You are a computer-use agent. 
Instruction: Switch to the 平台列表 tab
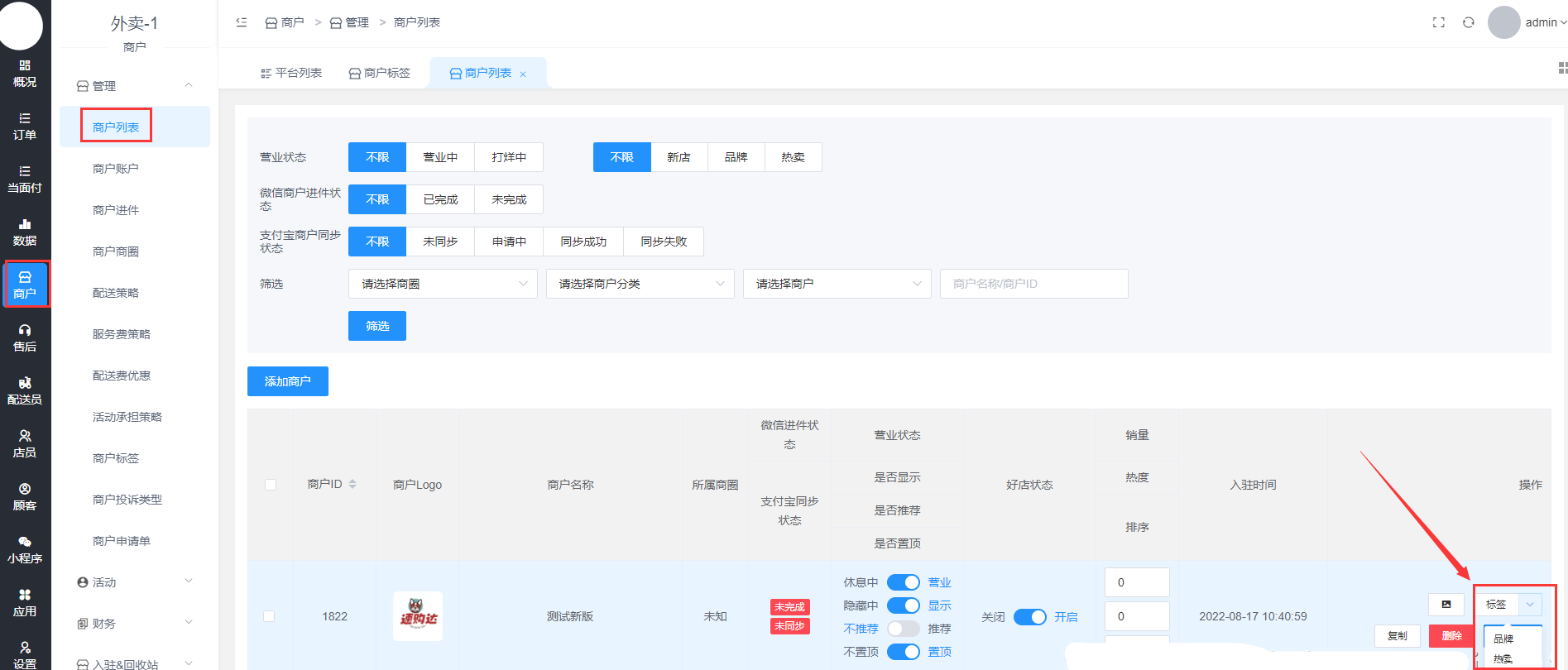290,73
